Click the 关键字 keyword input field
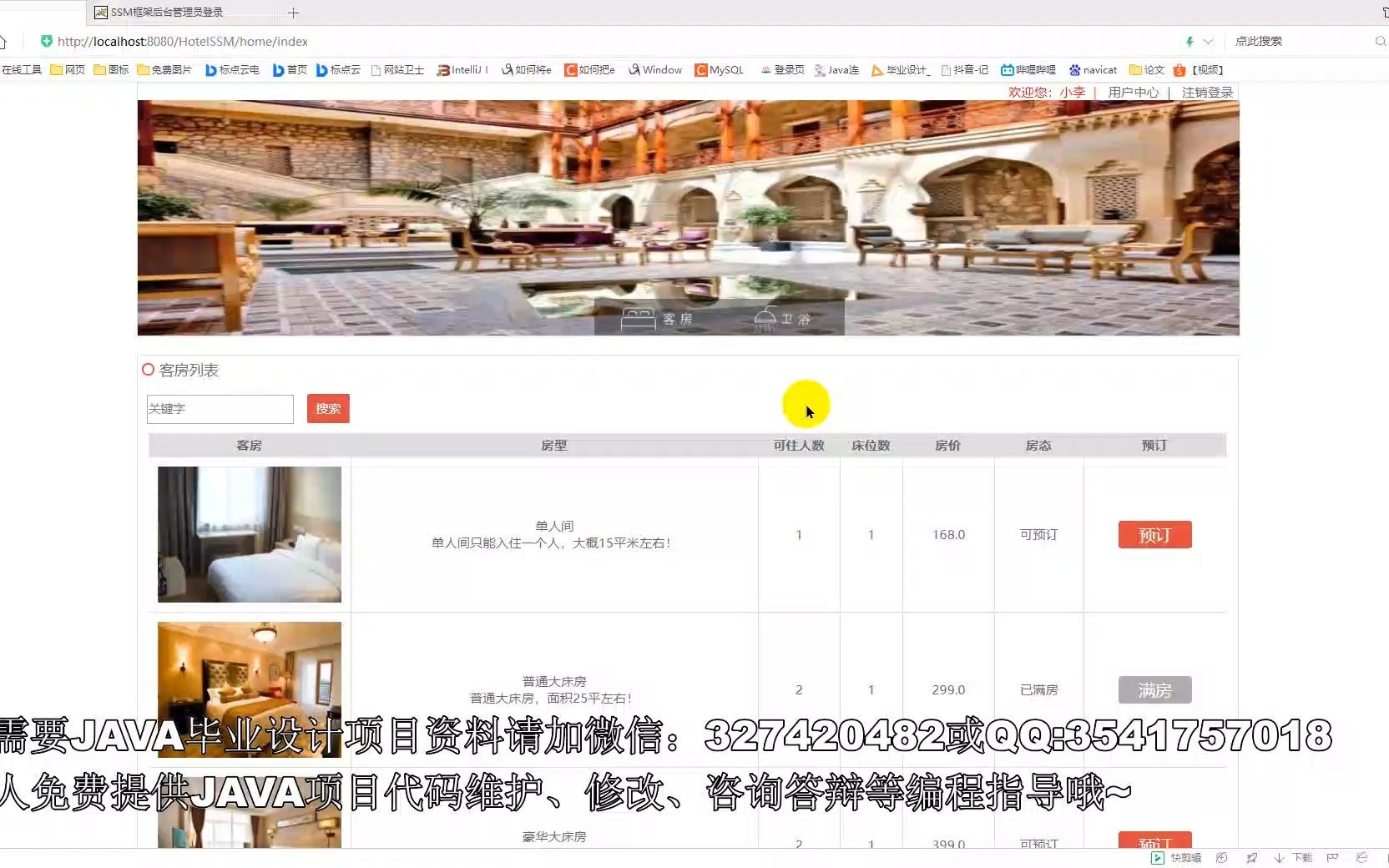Image resolution: width=1389 pixels, height=868 pixels. 220,409
